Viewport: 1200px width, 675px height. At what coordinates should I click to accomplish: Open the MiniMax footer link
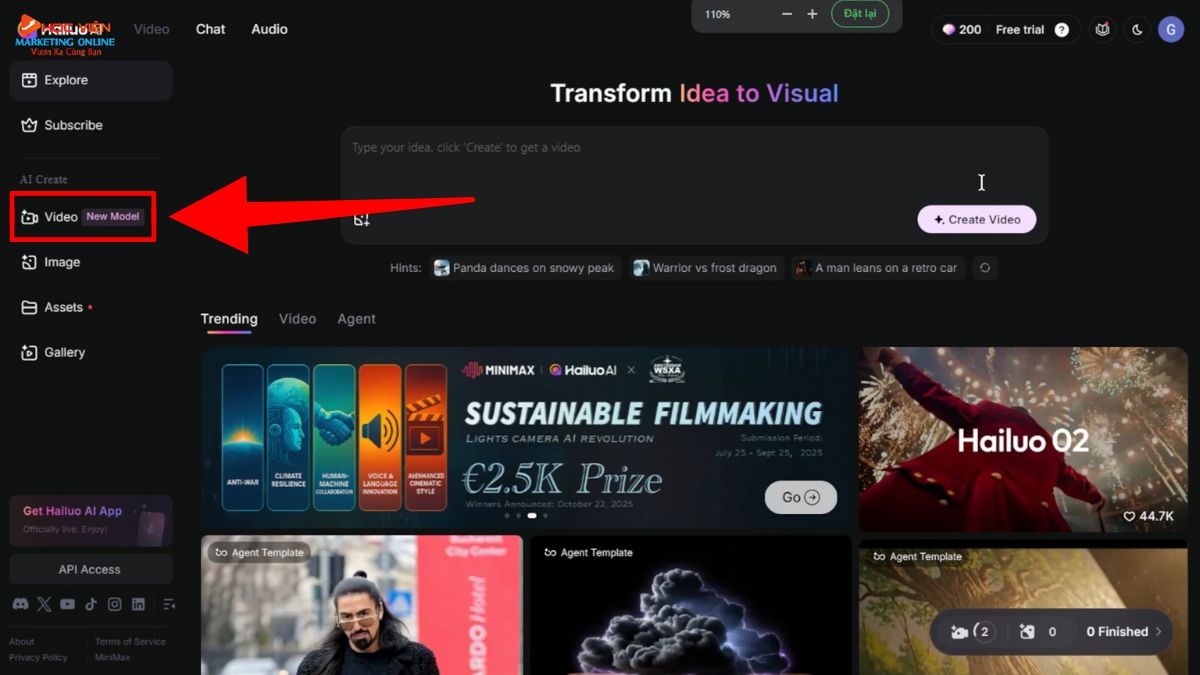pos(112,657)
